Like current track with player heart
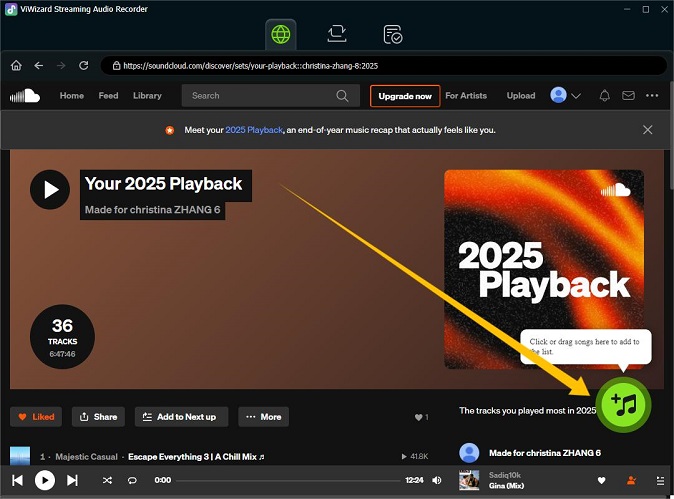The height and width of the screenshot is (499, 674). [601, 480]
